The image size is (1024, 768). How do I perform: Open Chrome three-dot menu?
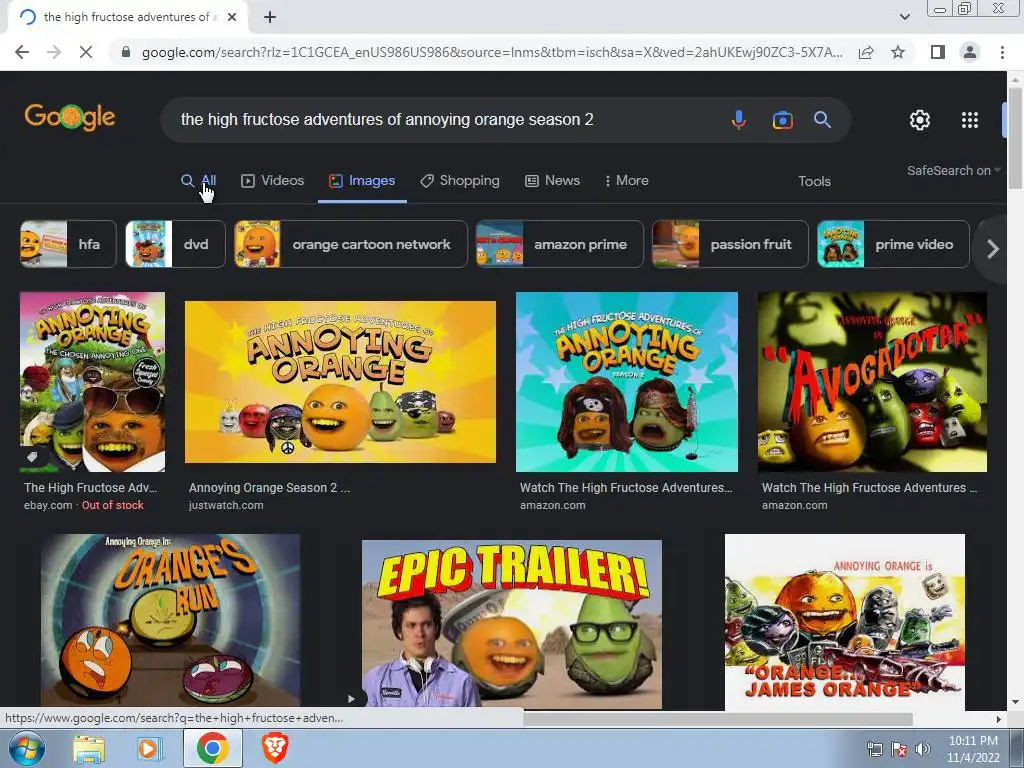[x=1002, y=52]
